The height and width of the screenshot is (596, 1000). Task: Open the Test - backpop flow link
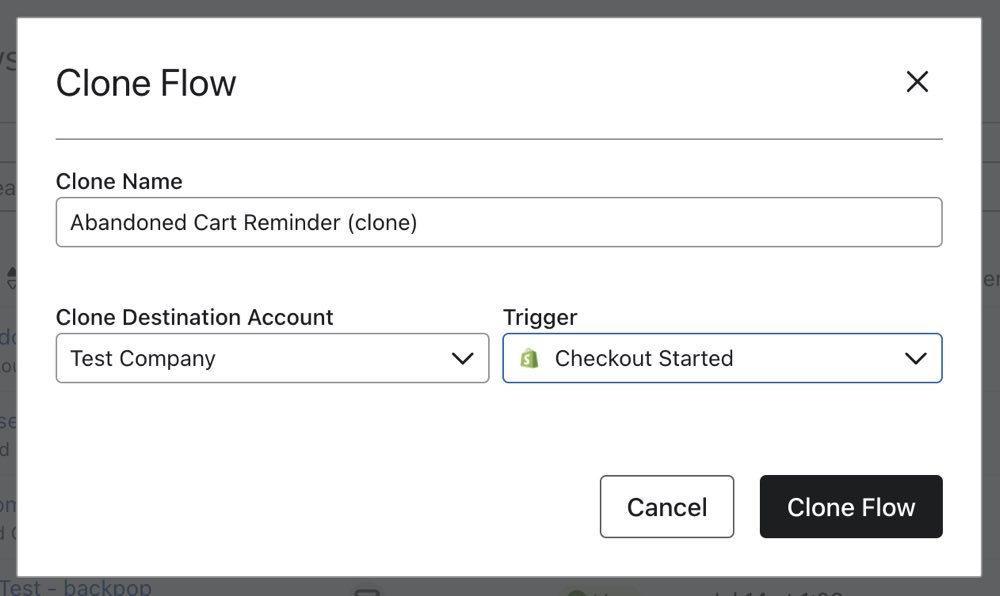(75, 590)
